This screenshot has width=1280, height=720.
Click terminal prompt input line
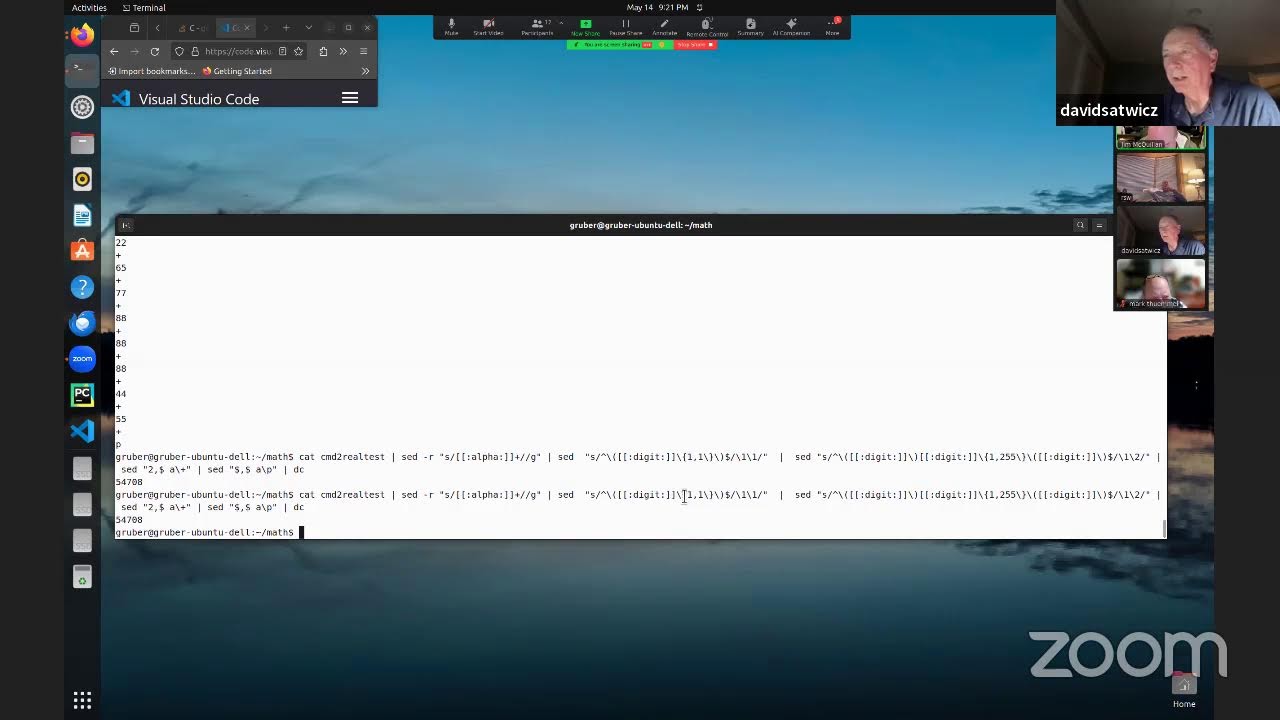tap(640, 532)
